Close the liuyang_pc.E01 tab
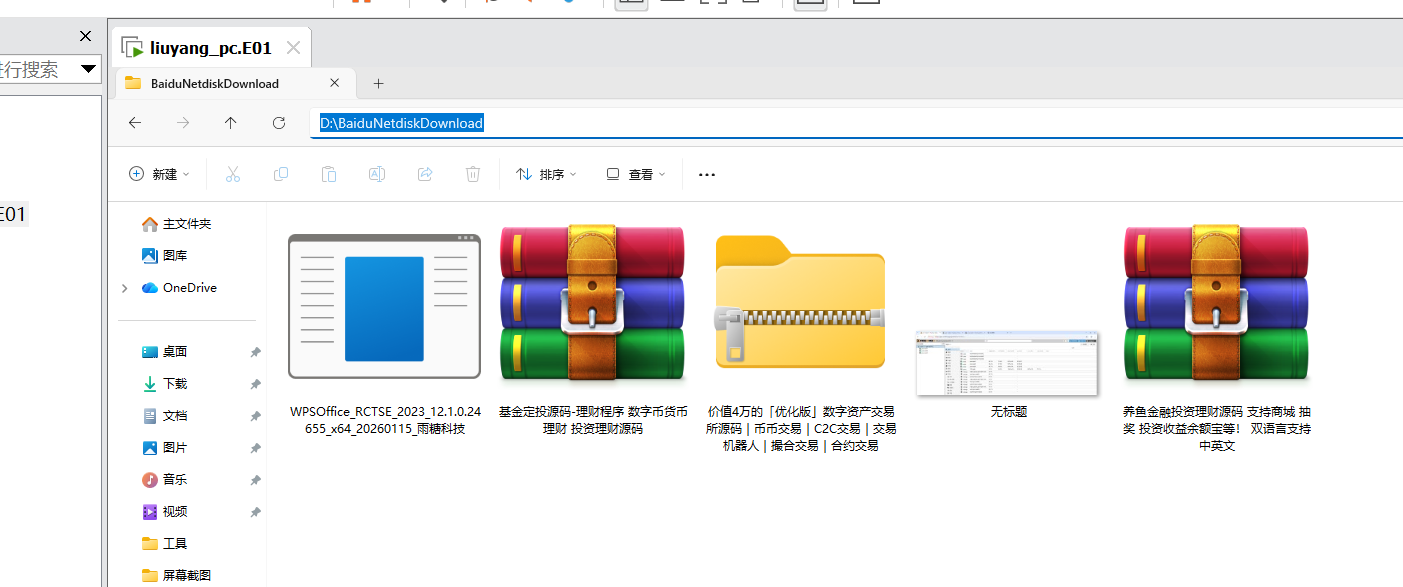 point(293,47)
